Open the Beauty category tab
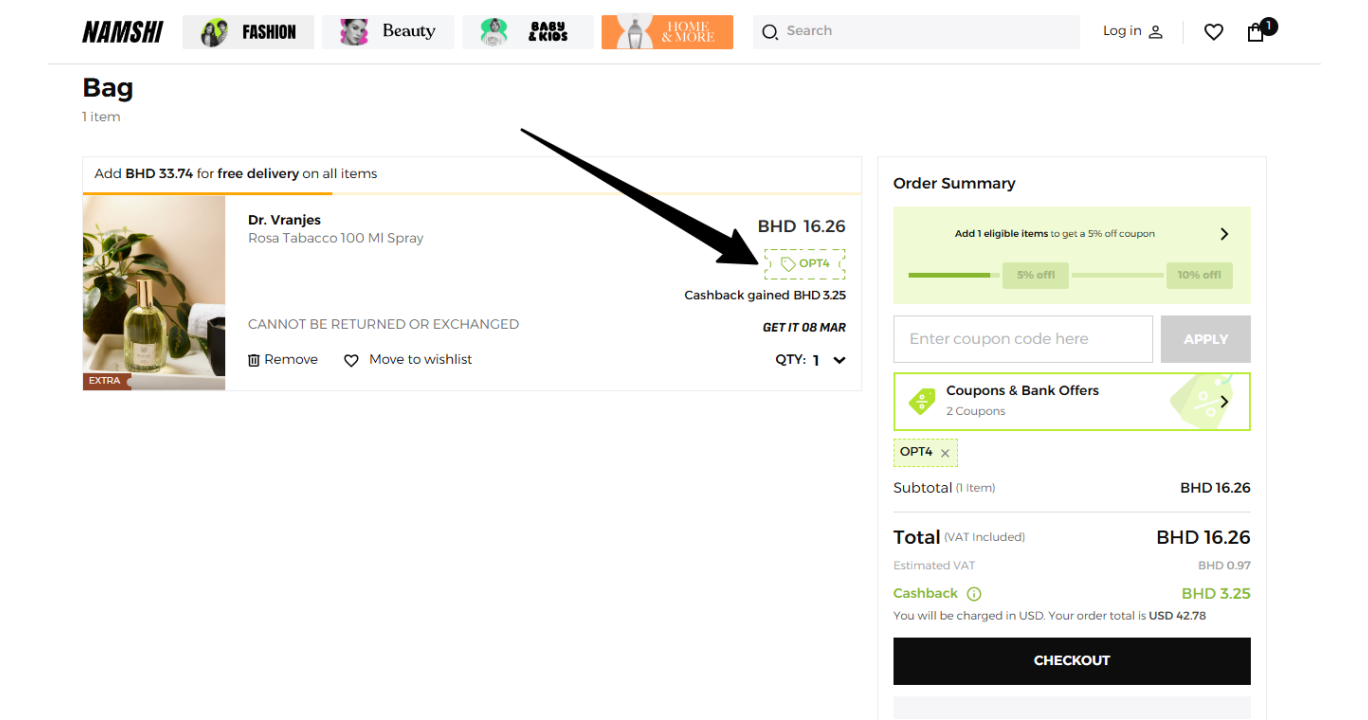This screenshot has height=720, width=1368. tap(388, 32)
